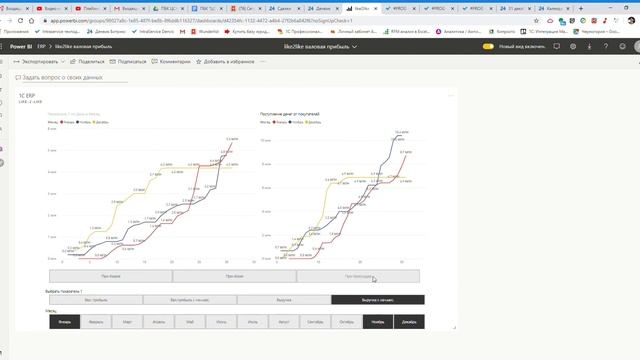Toggle the Октябрь month slicer
The width and height of the screenshot is (640, 360).
click(x=347, y=322)
